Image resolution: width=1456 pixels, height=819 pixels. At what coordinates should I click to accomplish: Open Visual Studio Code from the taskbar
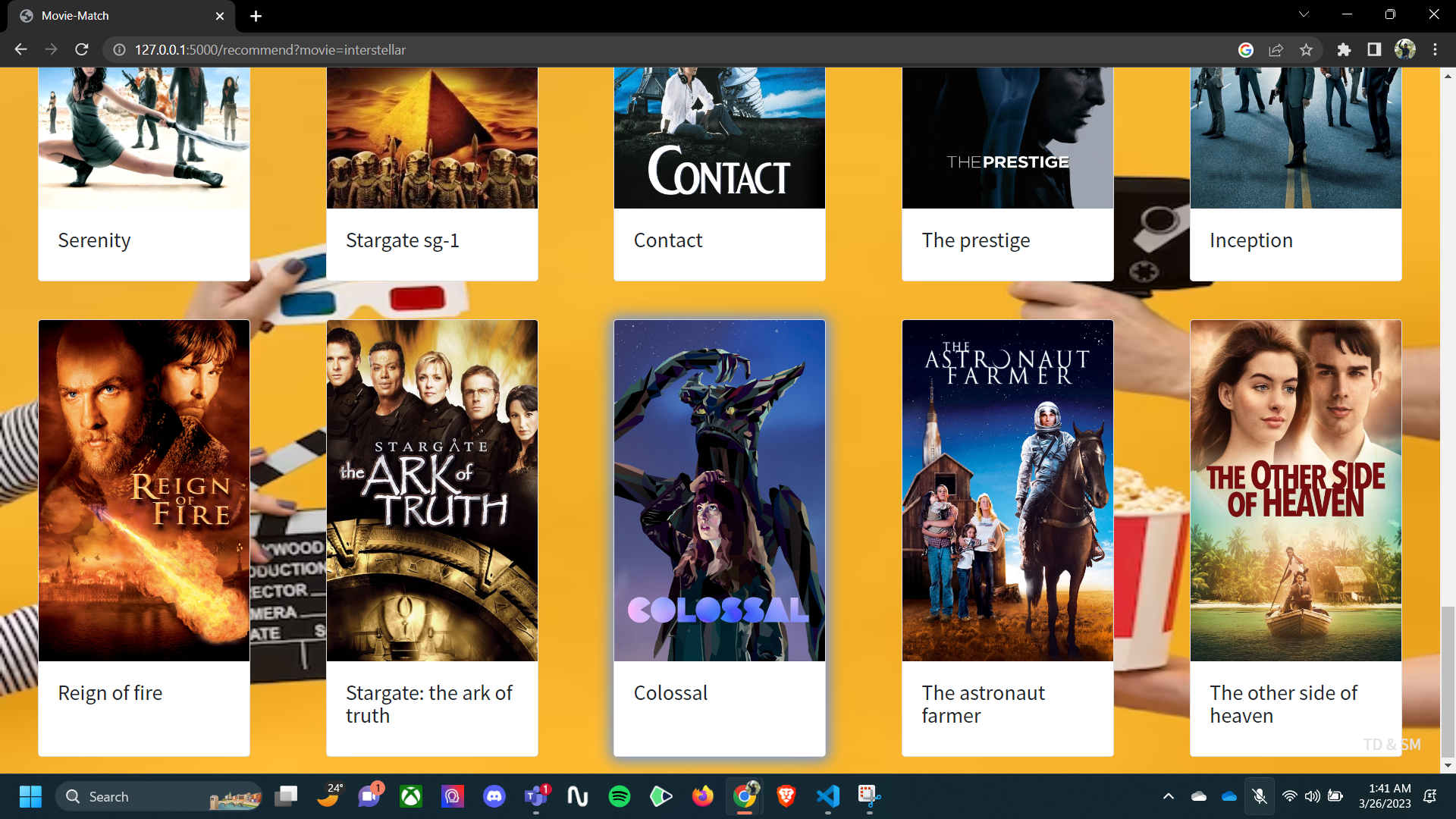click(x=827, y=796)
